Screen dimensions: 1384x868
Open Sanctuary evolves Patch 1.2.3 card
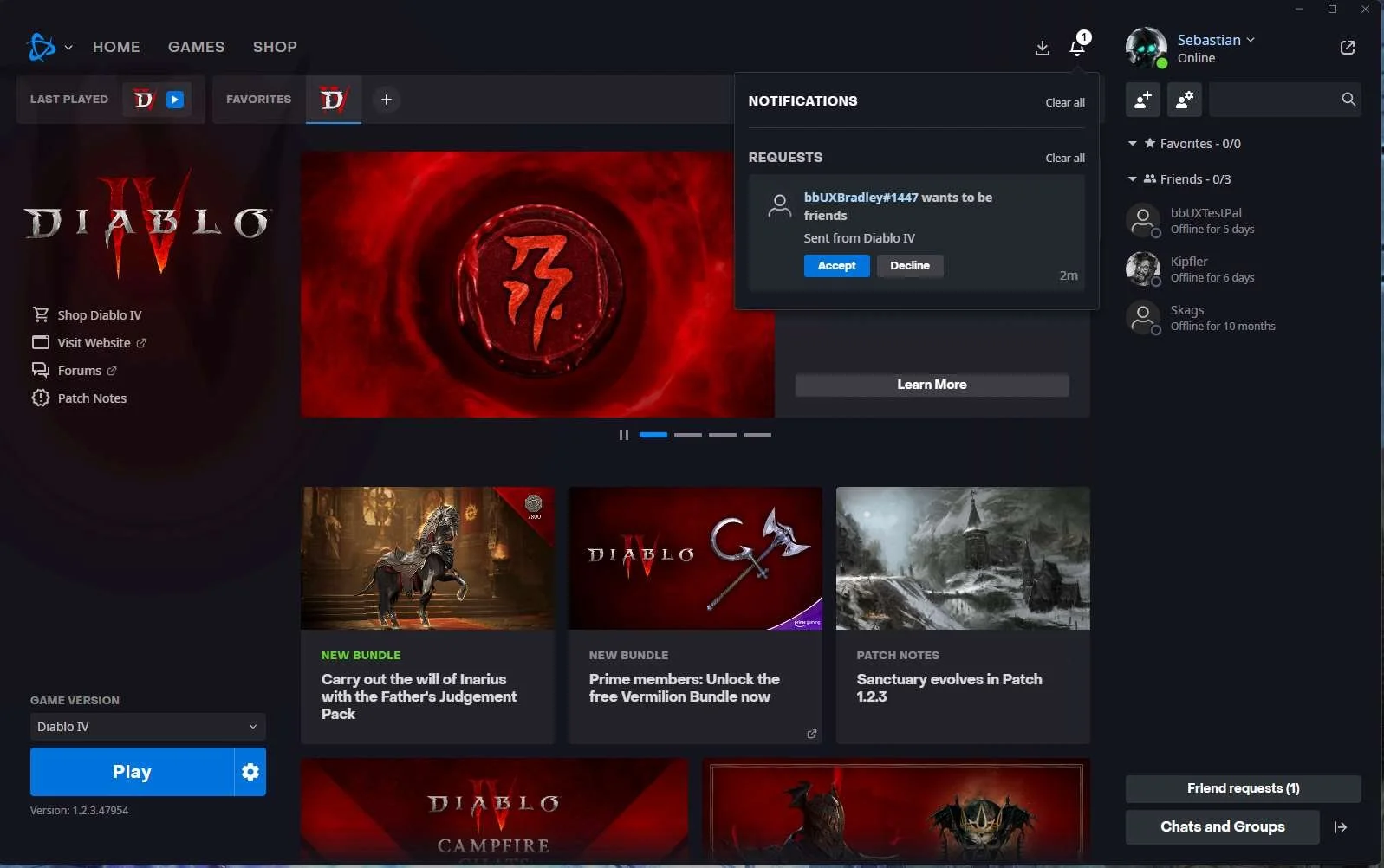[963, 615]
